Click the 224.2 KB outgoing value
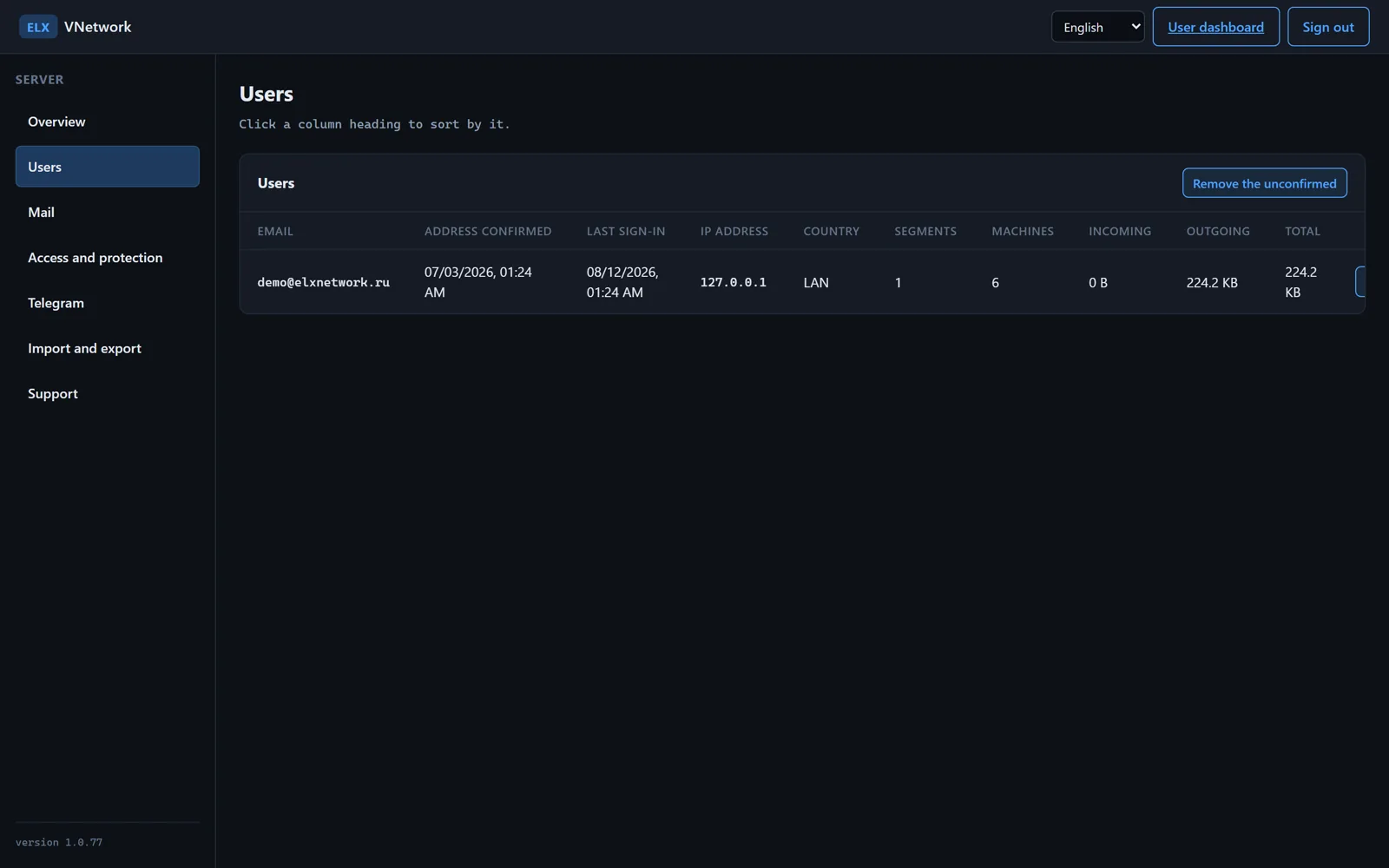This screenshot has width=1389, height=868. pos(1212,282)
